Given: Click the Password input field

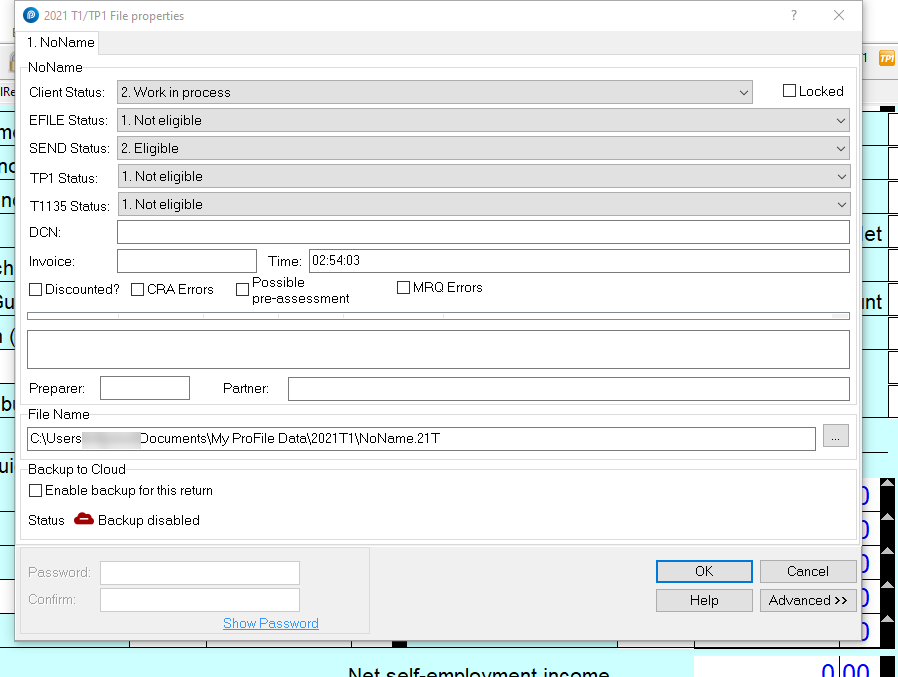Looking at the screenshot, I should (x=200, y=573).
